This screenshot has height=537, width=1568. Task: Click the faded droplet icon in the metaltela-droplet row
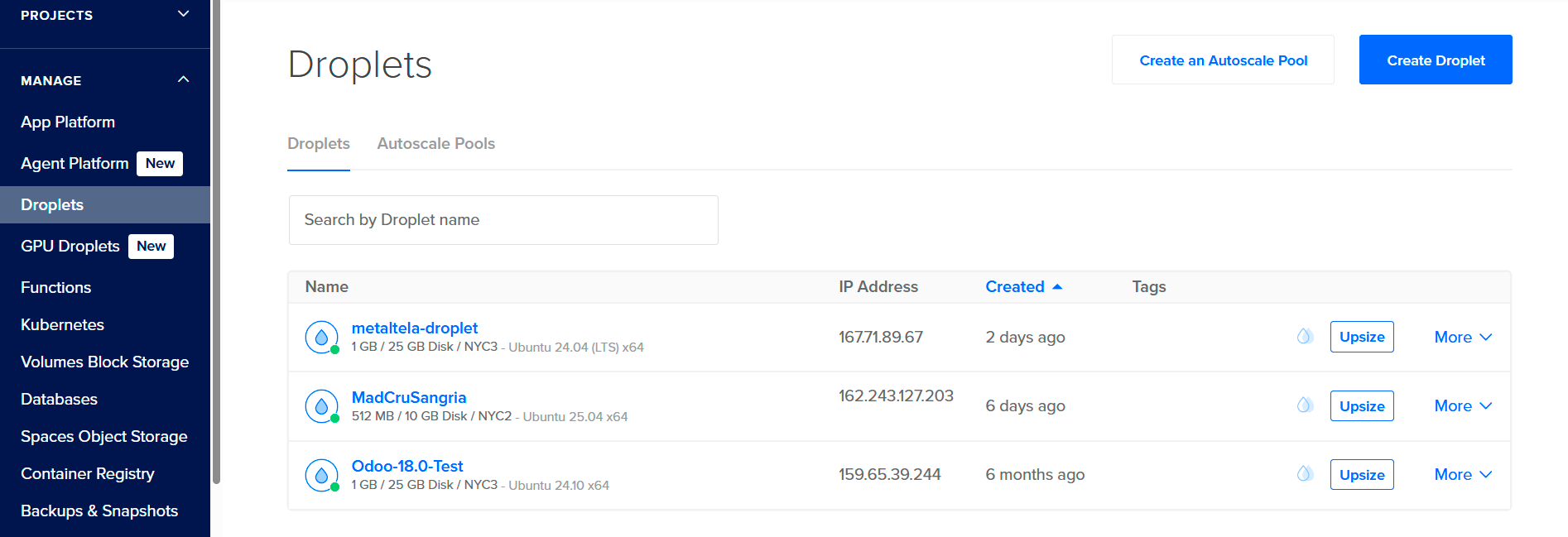[x=1305, y=336]
